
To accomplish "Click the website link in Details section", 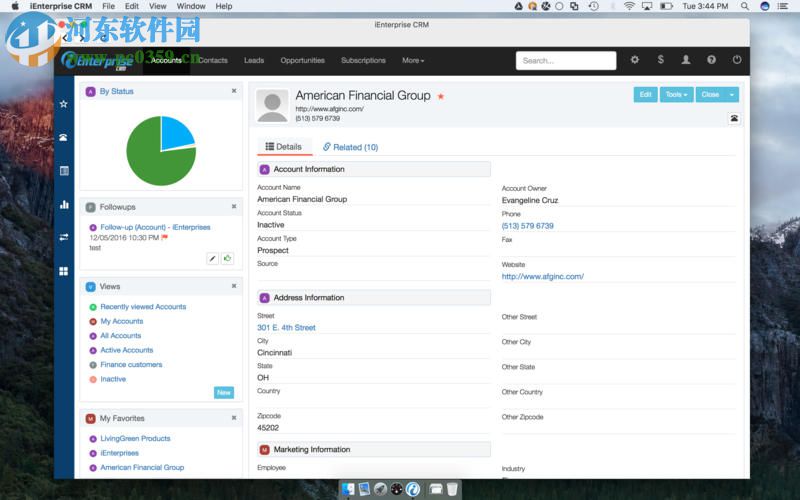I will coord(542,276).
